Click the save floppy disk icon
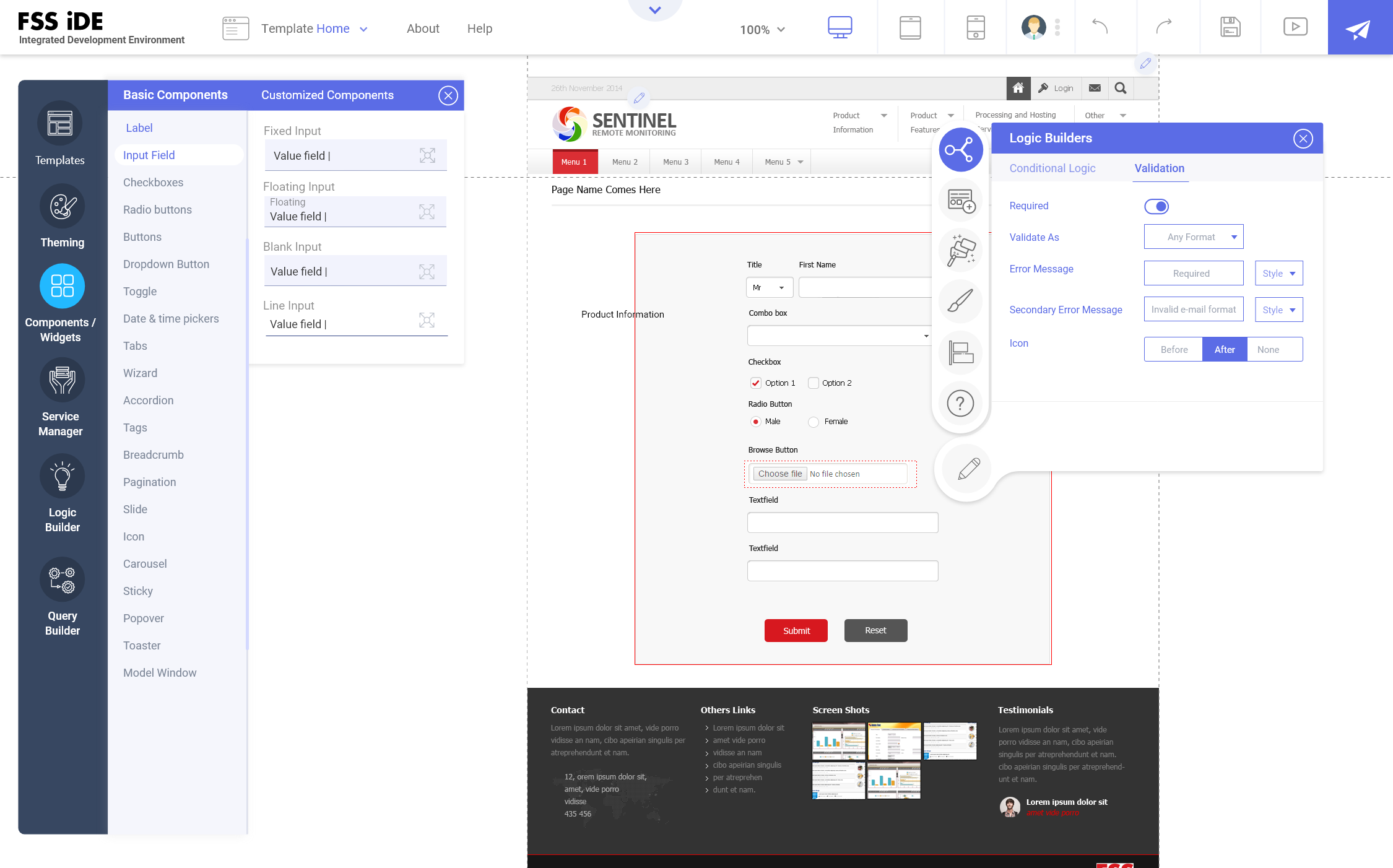This screenshot has height=868, width=1393. 1230,27
